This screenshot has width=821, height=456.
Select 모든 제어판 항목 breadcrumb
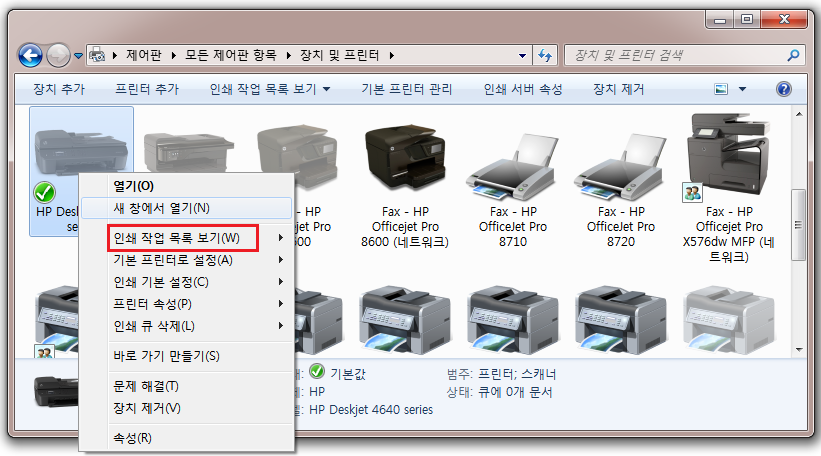pos(230,55)
